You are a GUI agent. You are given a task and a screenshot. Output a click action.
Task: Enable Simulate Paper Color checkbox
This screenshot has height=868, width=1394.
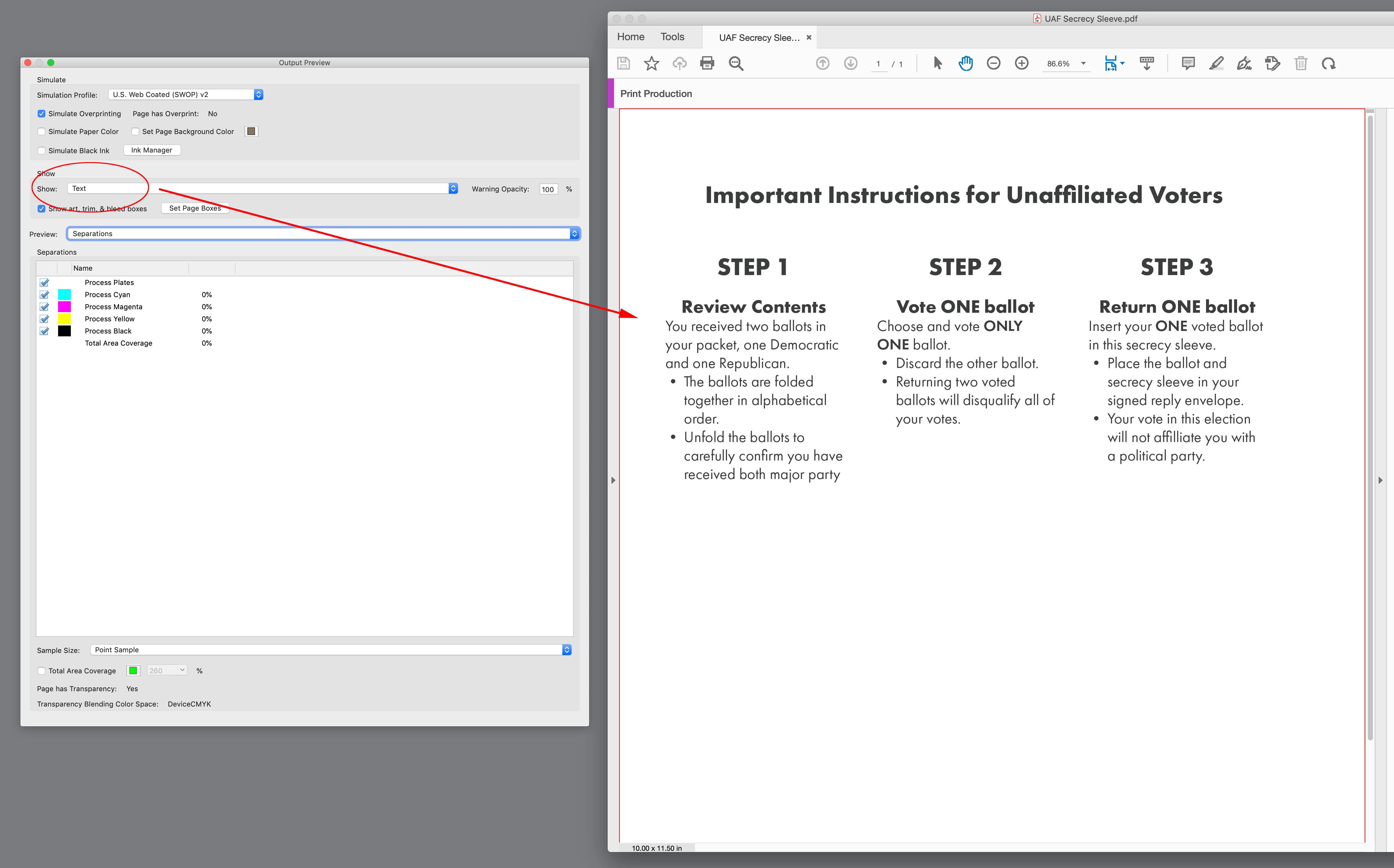[x=41, y=131]
